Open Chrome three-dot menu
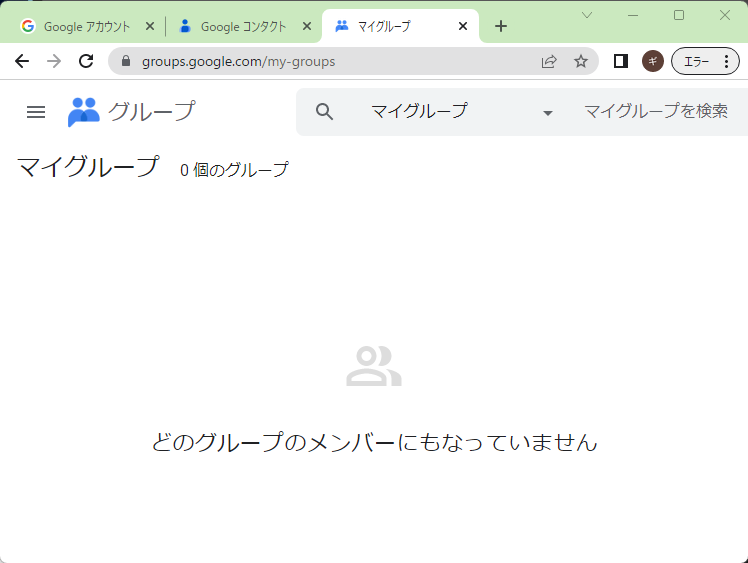Viewport: 748px width, 563px height. tap(726, 61)
